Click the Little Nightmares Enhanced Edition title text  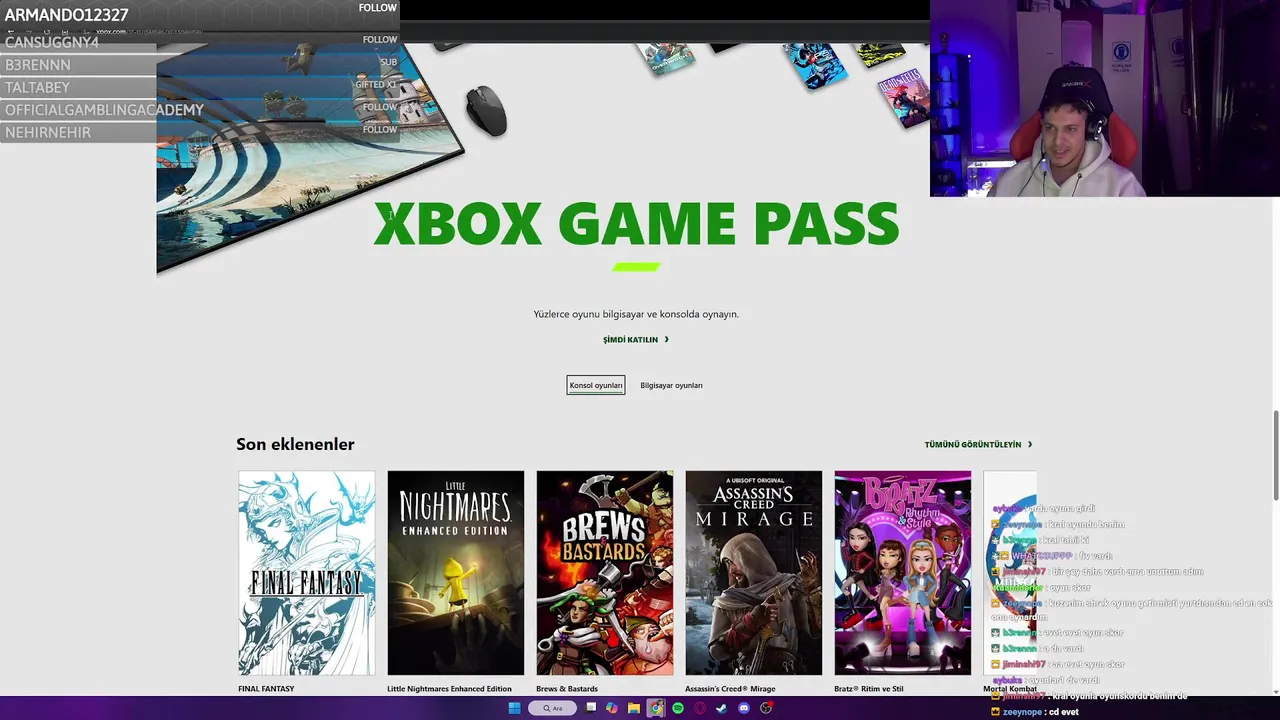tap(449, 689)
